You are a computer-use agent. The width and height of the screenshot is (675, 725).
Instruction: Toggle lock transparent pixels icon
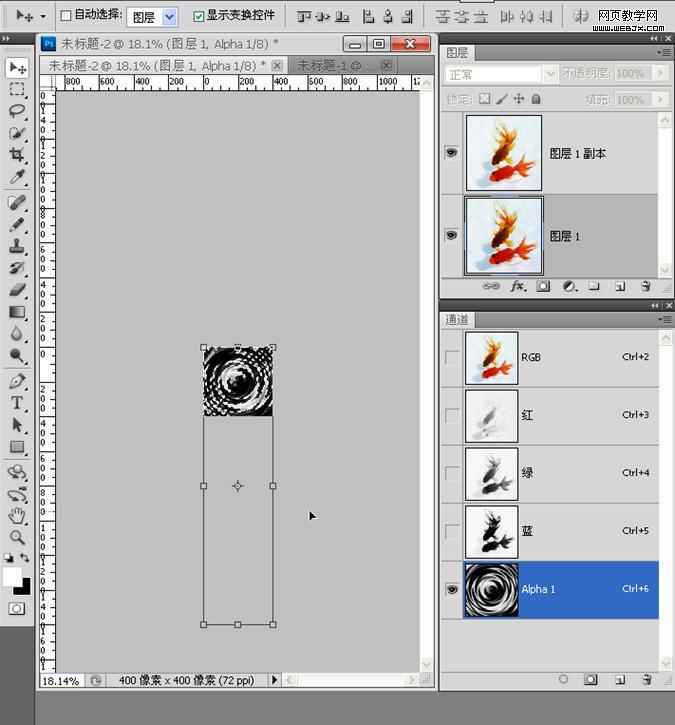coord(485,98)
